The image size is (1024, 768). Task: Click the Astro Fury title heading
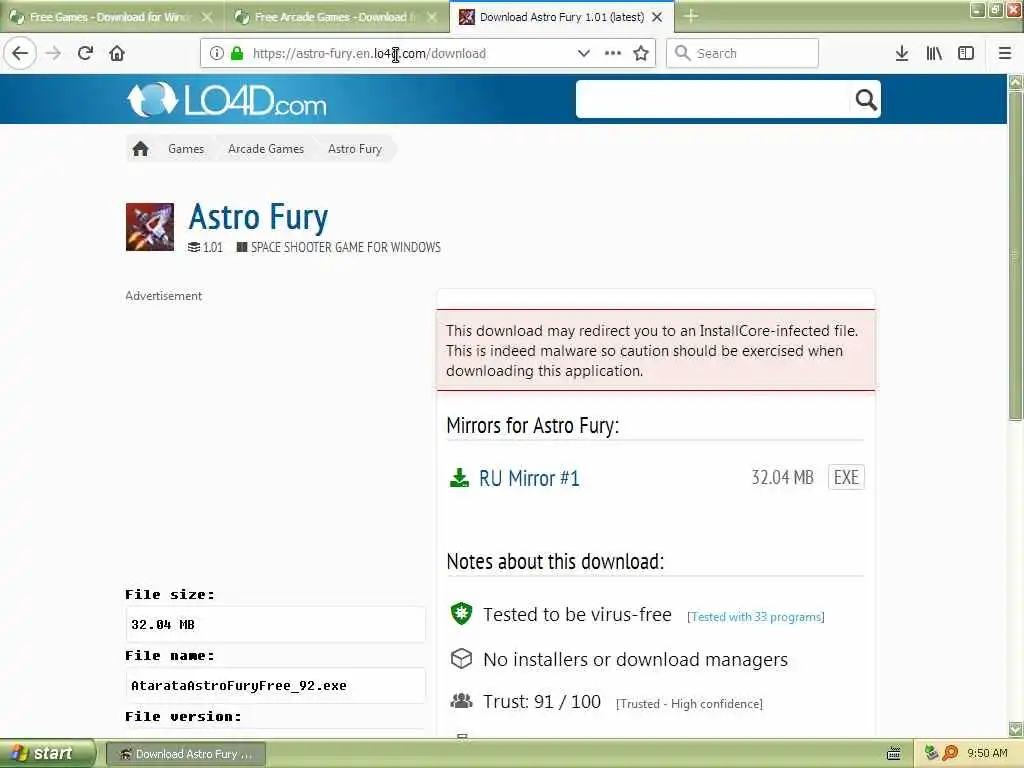(258, 217)
